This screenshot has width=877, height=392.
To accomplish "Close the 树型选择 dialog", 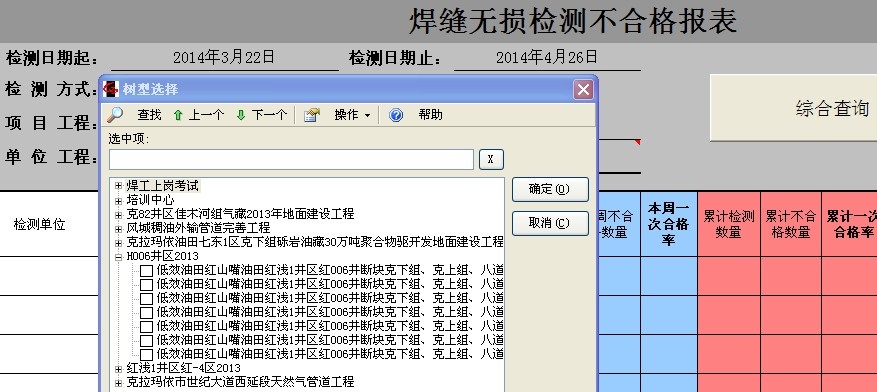I will [583, 89].
